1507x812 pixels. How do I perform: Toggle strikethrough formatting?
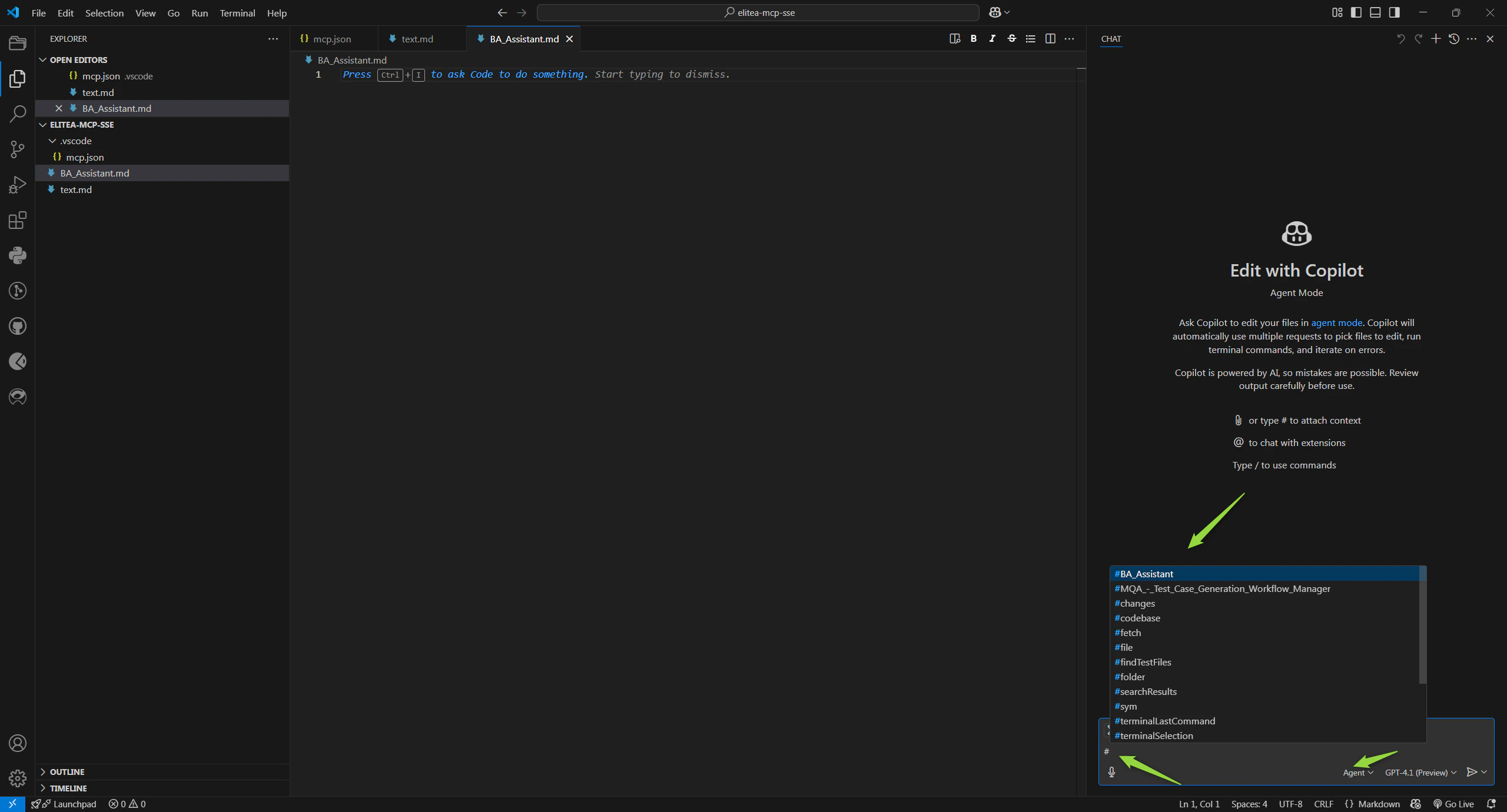(x=1011, y=39)
